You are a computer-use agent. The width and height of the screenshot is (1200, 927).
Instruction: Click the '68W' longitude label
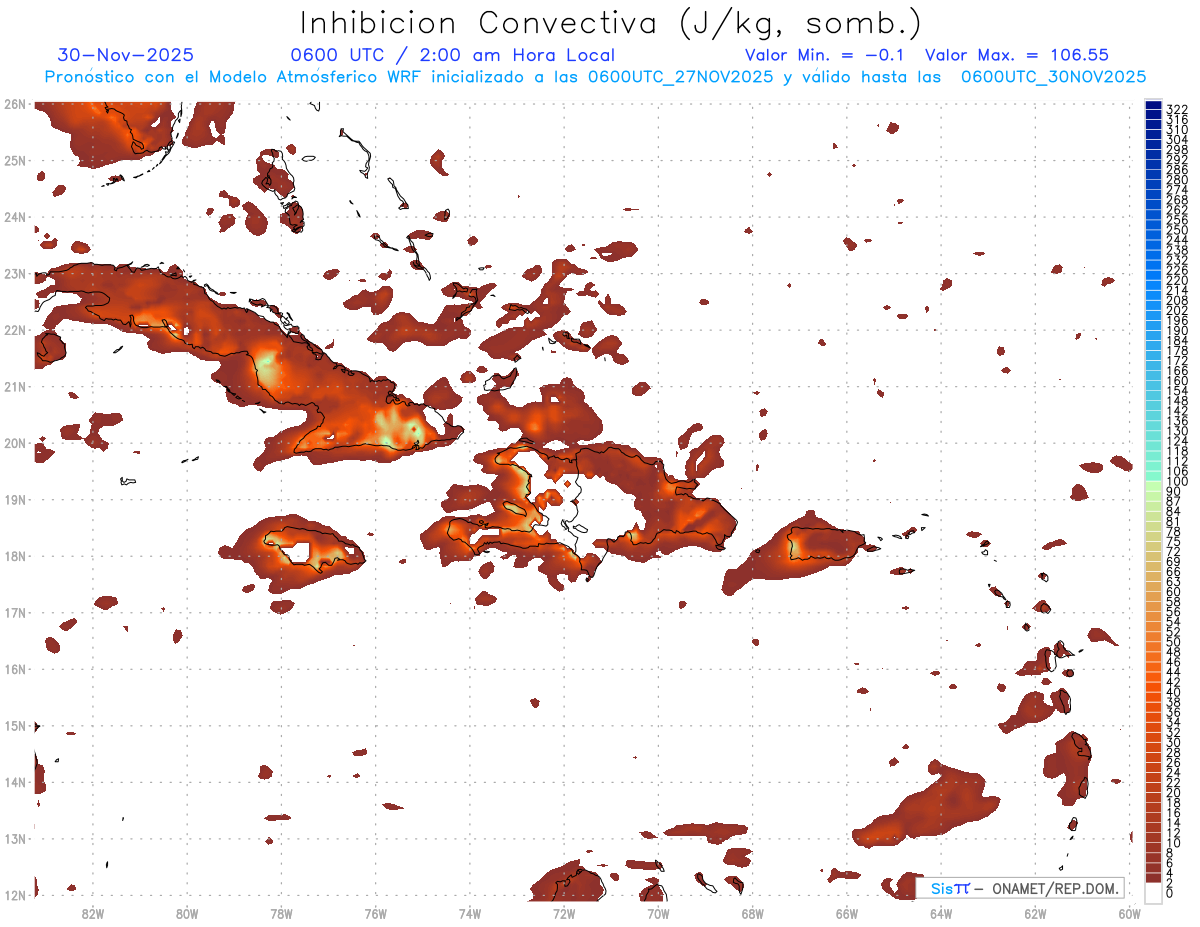point(753,914)
